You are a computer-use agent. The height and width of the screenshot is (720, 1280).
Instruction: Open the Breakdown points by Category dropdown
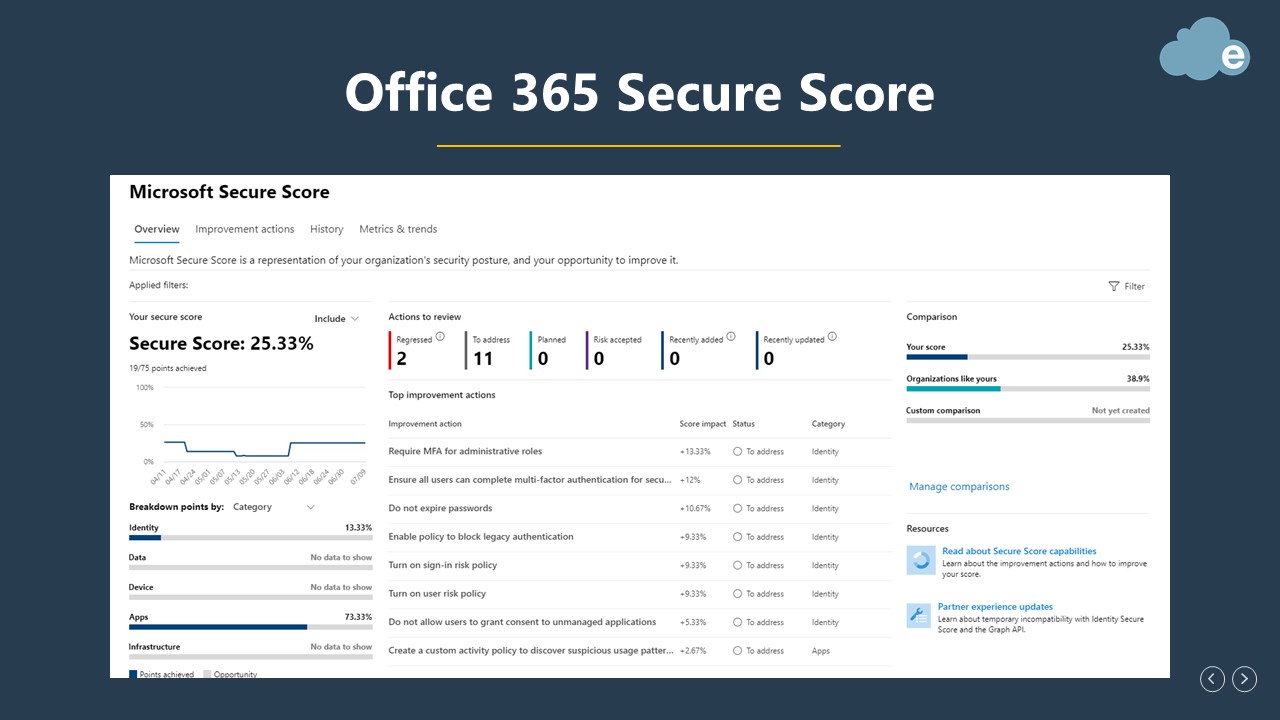coord(273,507)
